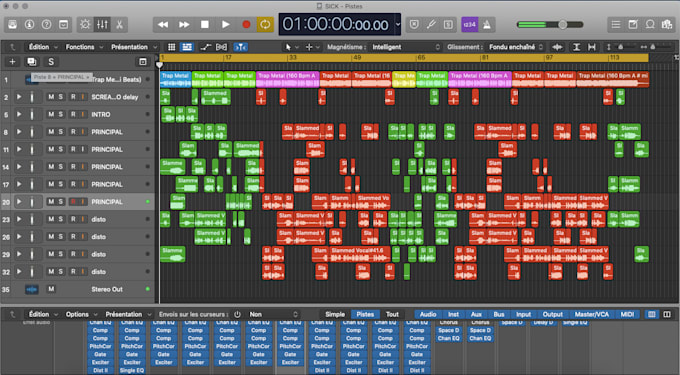This screenshot has width=680, height=375.
Task: Filter mixer by Master/VCA button
Action: click(592, 314)
